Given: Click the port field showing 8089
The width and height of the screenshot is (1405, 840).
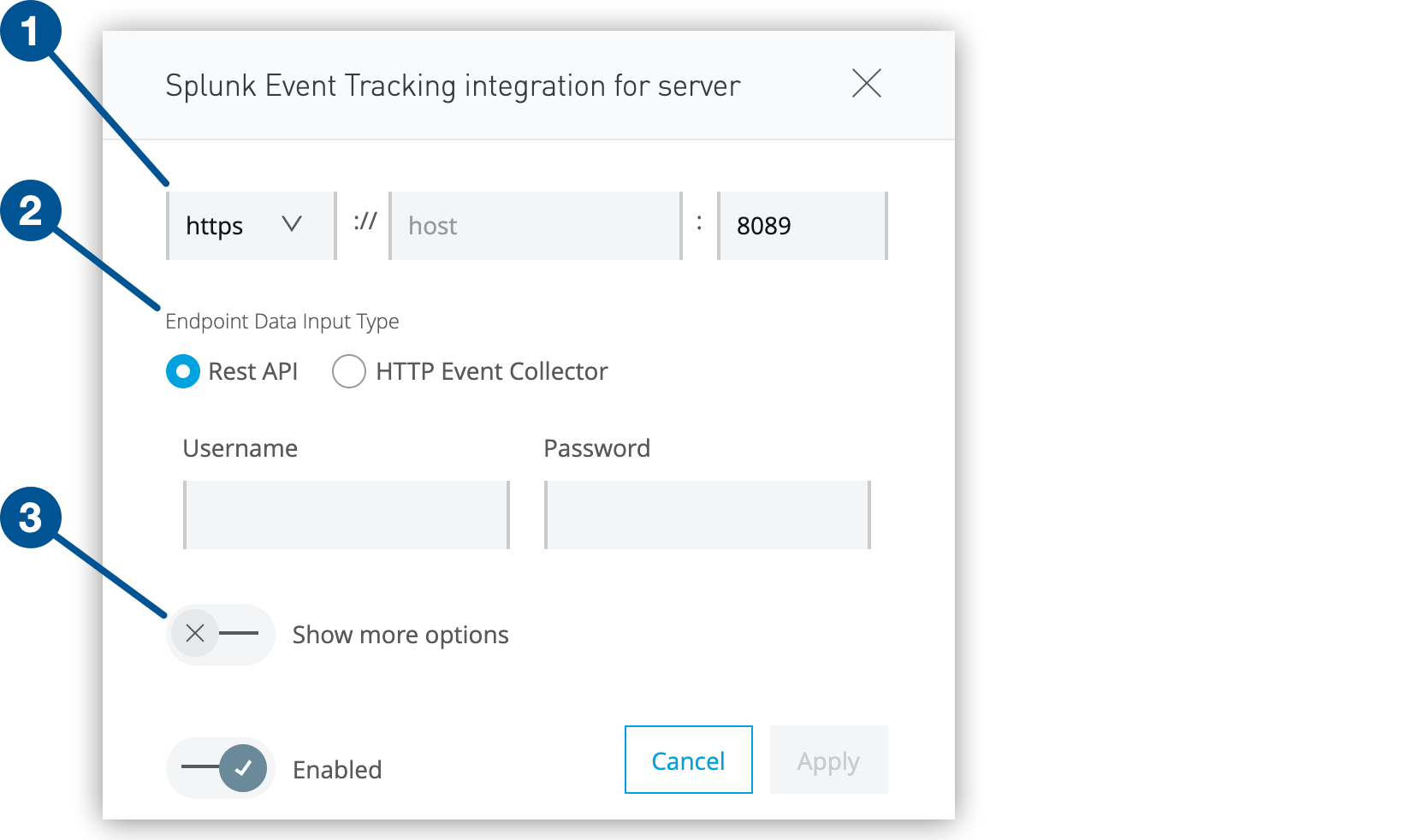Looking at the screenshot, I should (801, 225).
